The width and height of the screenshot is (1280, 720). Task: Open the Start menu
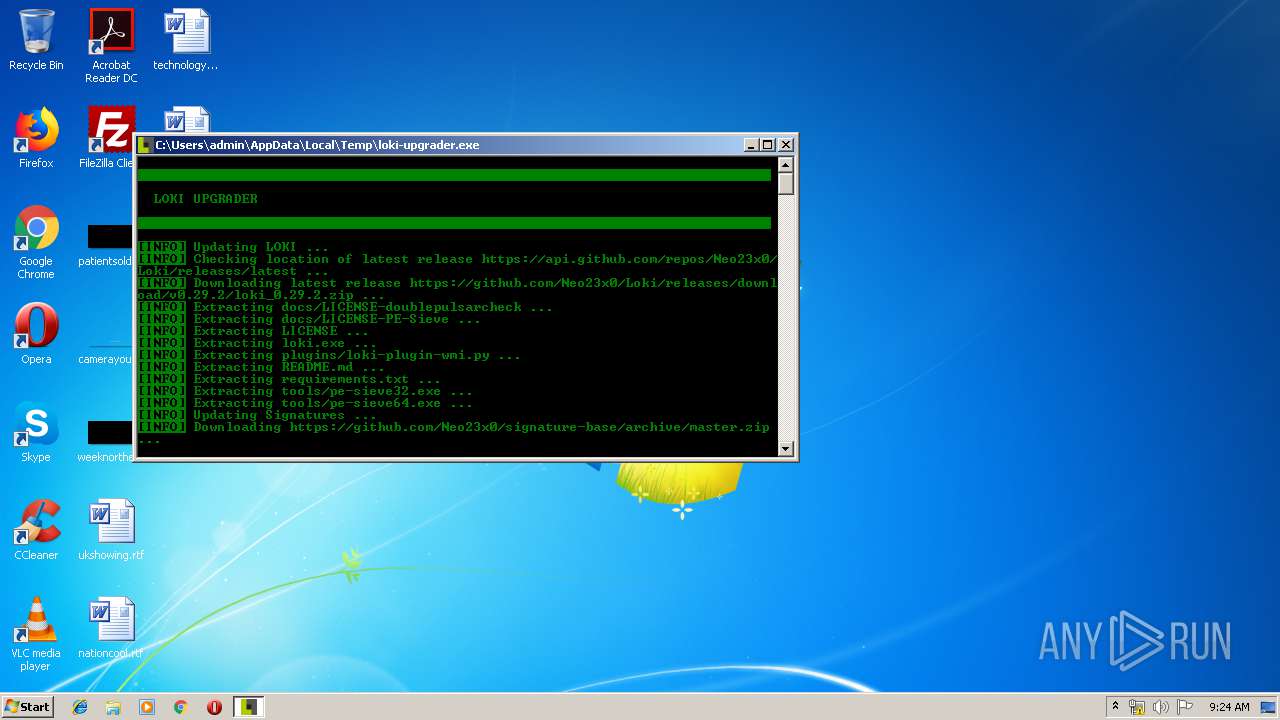pyautogui.click(x=27, y=707)
